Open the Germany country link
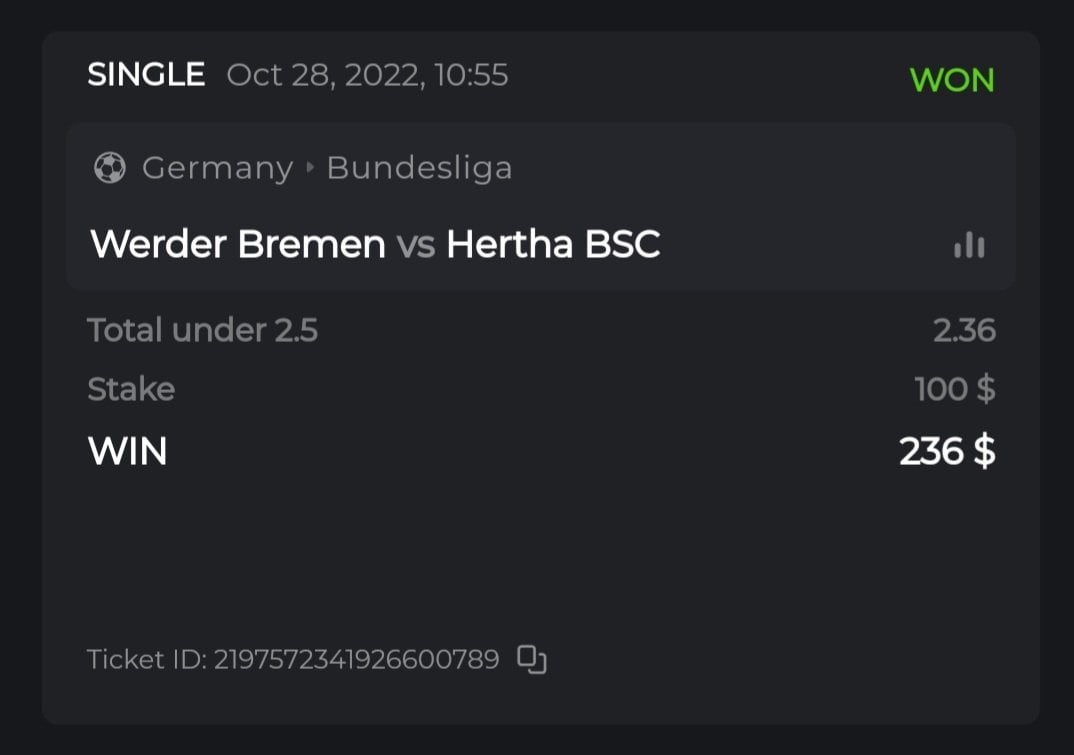 pos(217,168)
